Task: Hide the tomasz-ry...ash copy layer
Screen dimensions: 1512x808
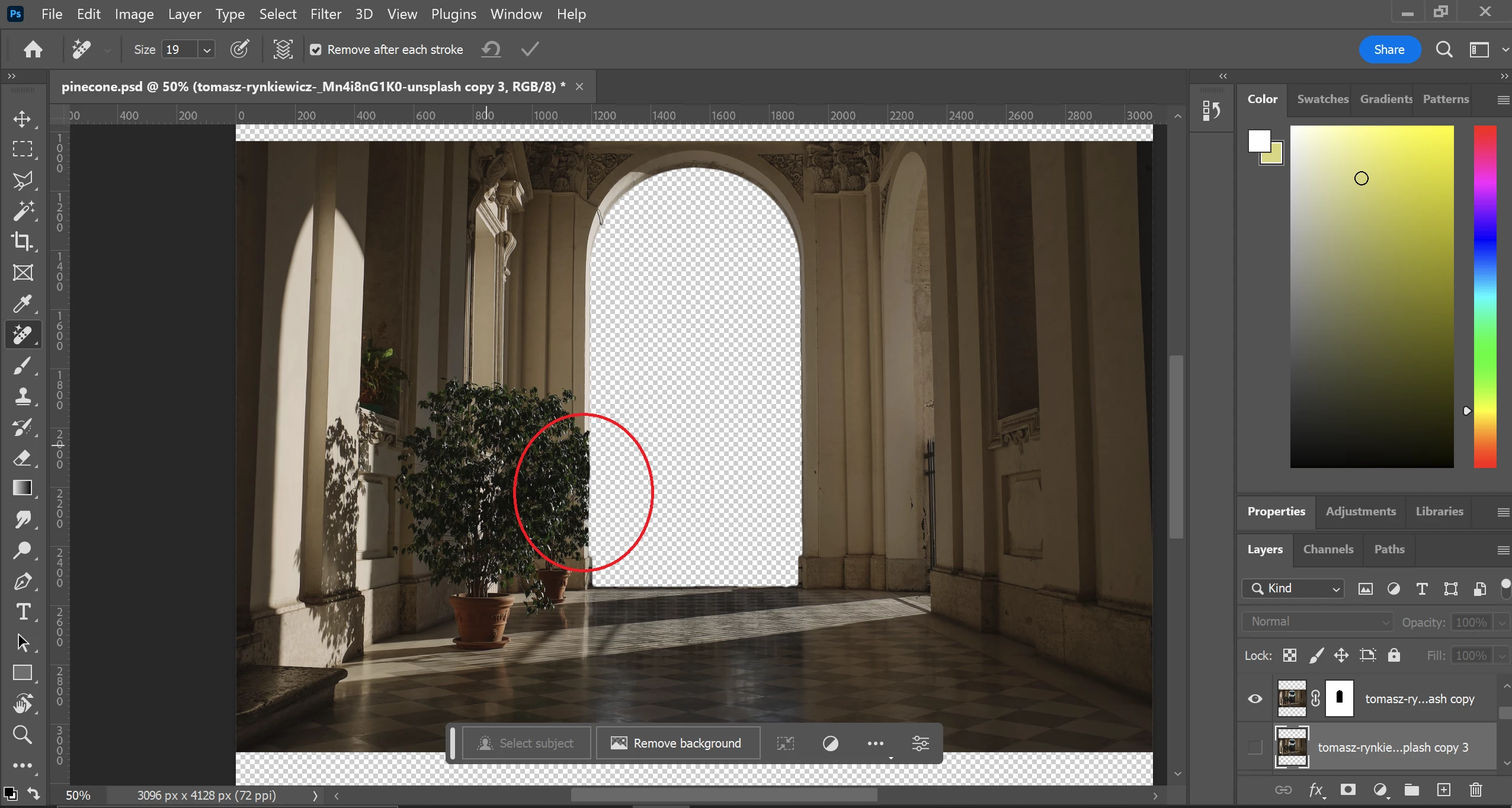Action: 1255,698
